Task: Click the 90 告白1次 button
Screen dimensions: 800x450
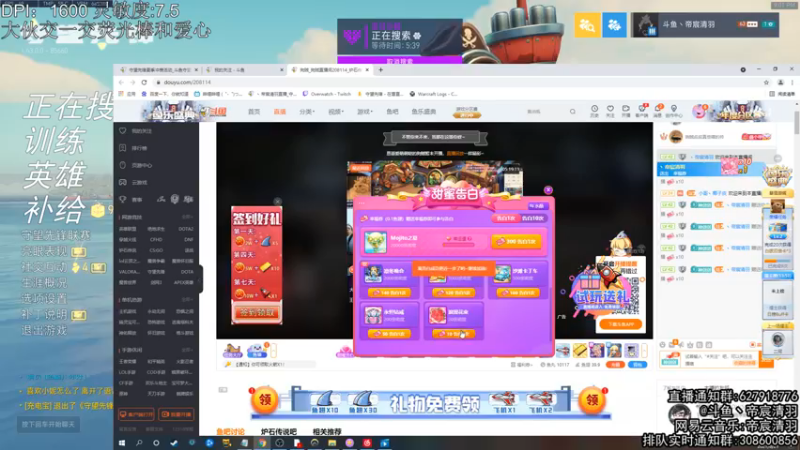Action: [389, 334]
